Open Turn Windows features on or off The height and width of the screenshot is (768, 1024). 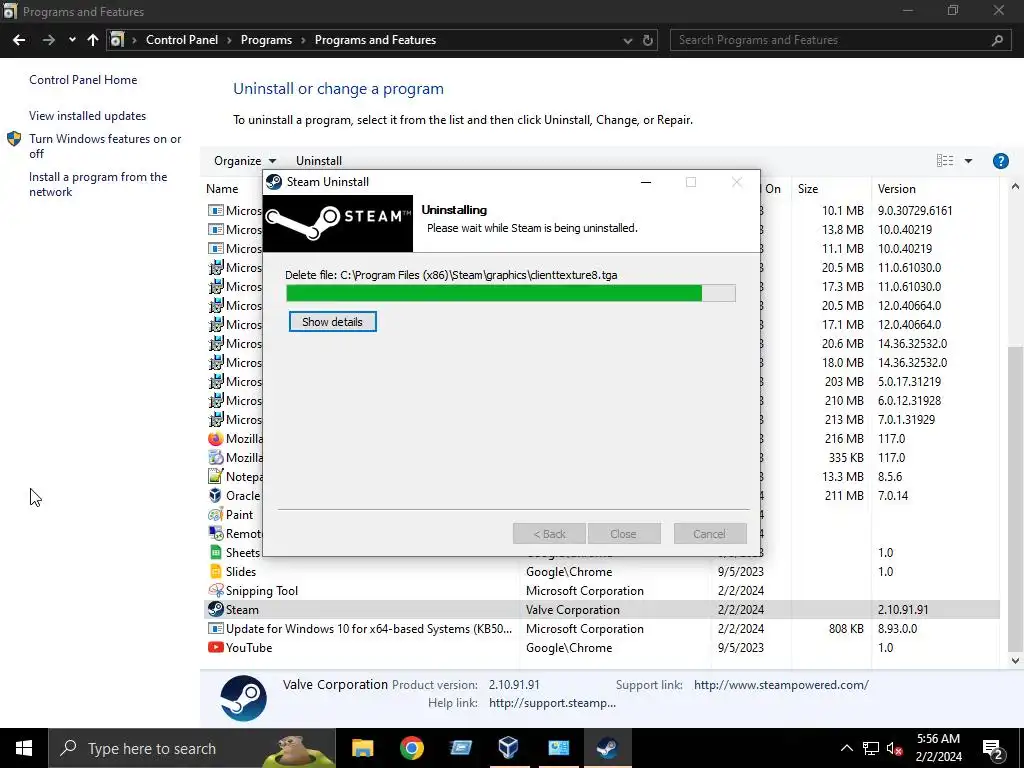(x=105, y=146)
